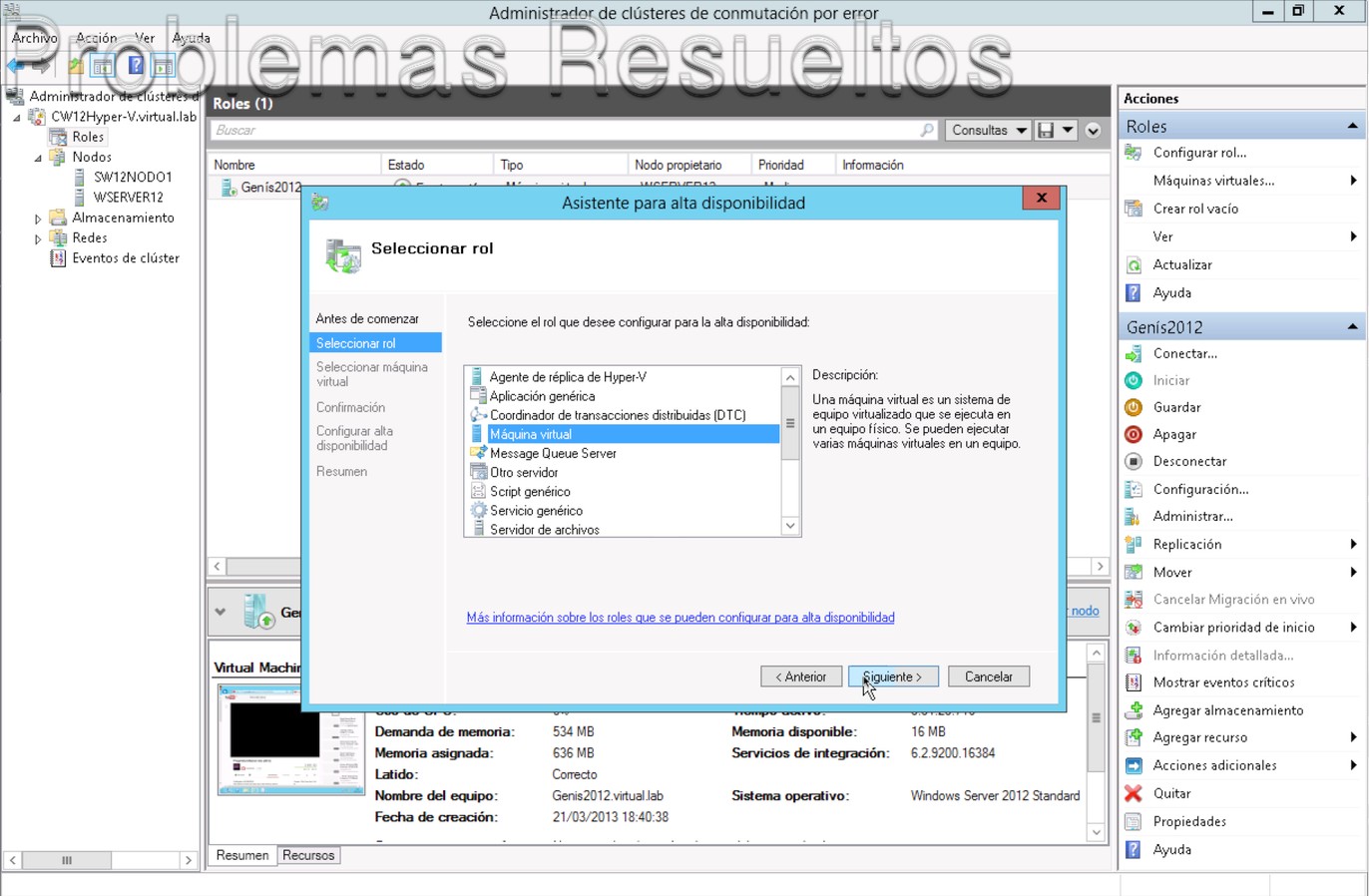Click the orange Guardar icon

pyautogui.click(x=1133, y=407)
